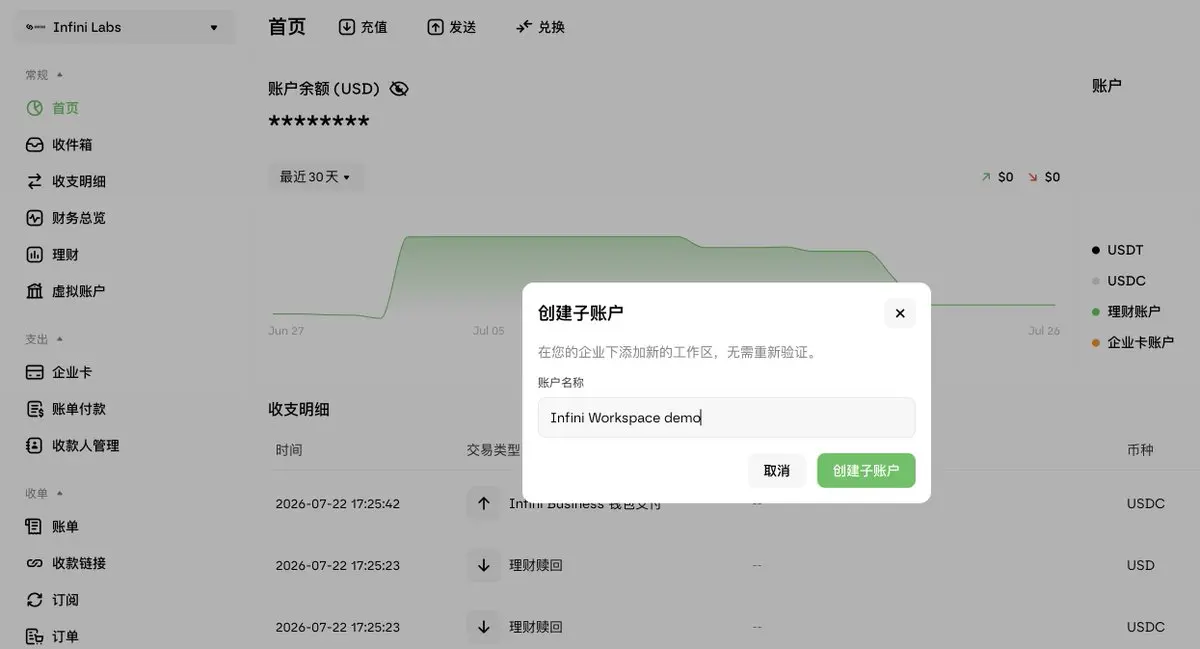1200x649 pixels.
Task: Click the 发送 upload arrow icon
Action: [435, 27]
